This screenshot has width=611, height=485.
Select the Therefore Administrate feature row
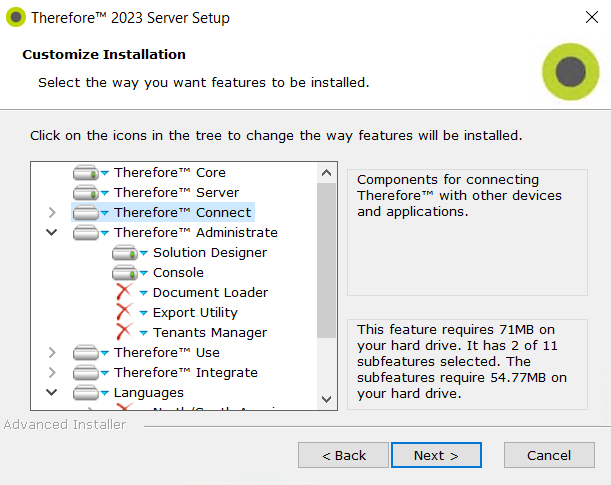(x=196, y=233)
